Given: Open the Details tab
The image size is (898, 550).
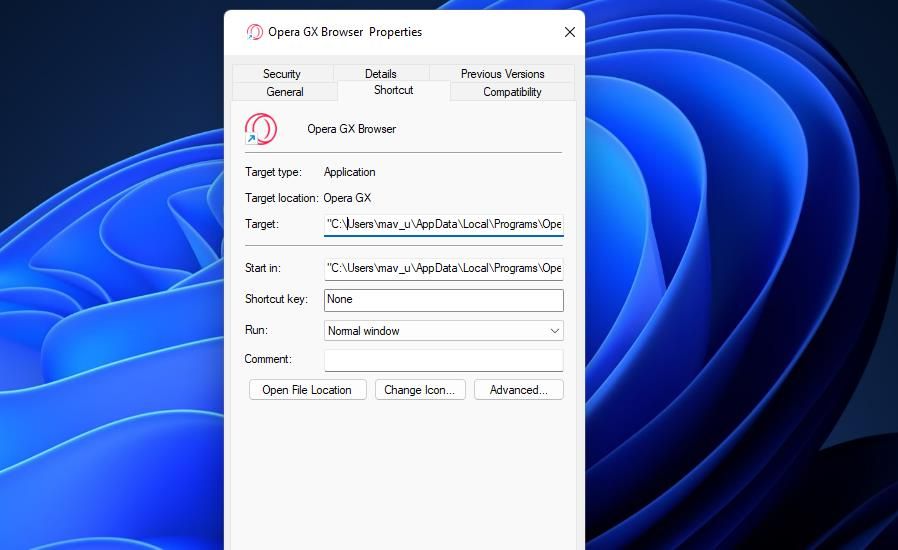Looking at the screenshot, I should tap(381, 74).
